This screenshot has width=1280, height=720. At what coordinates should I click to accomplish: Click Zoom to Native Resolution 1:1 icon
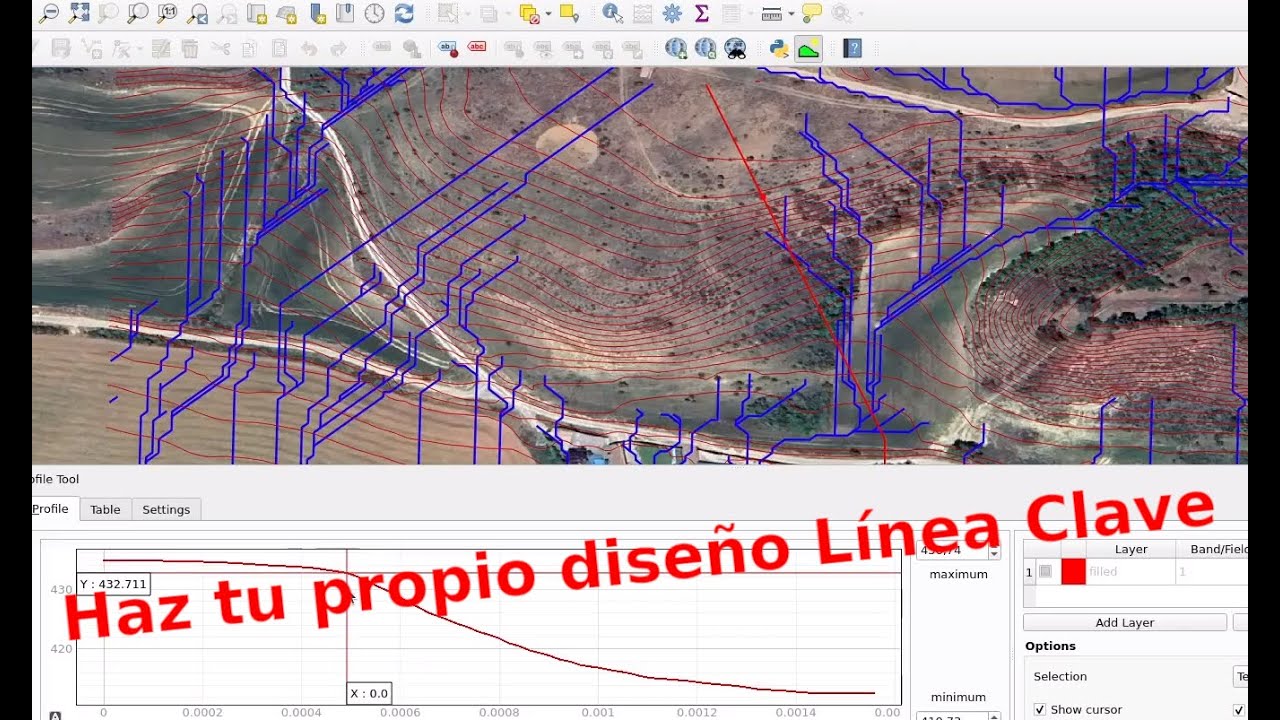click(168, 13)
